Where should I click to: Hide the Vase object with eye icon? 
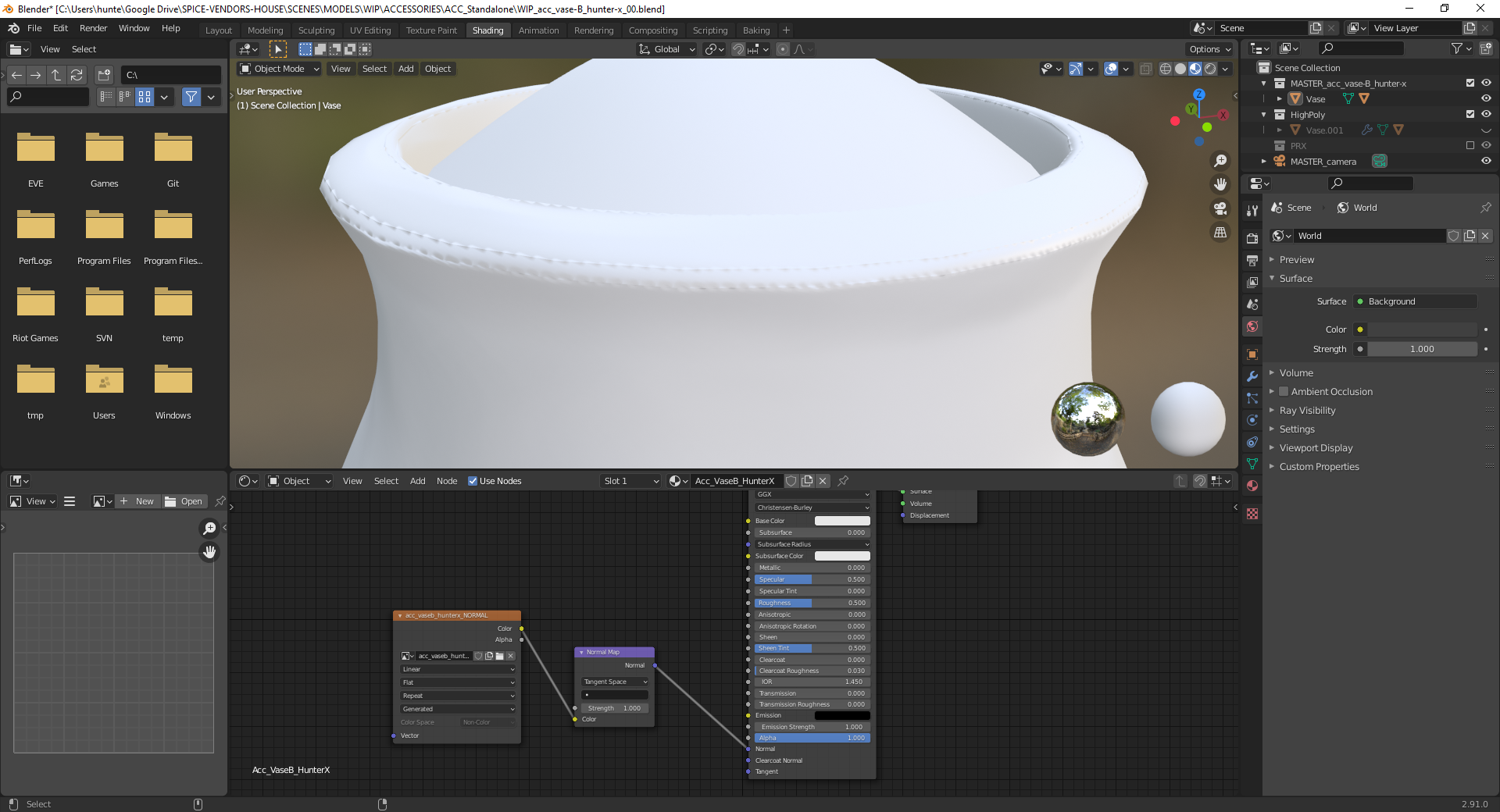pyautogui.click(x=1486, y=99)
